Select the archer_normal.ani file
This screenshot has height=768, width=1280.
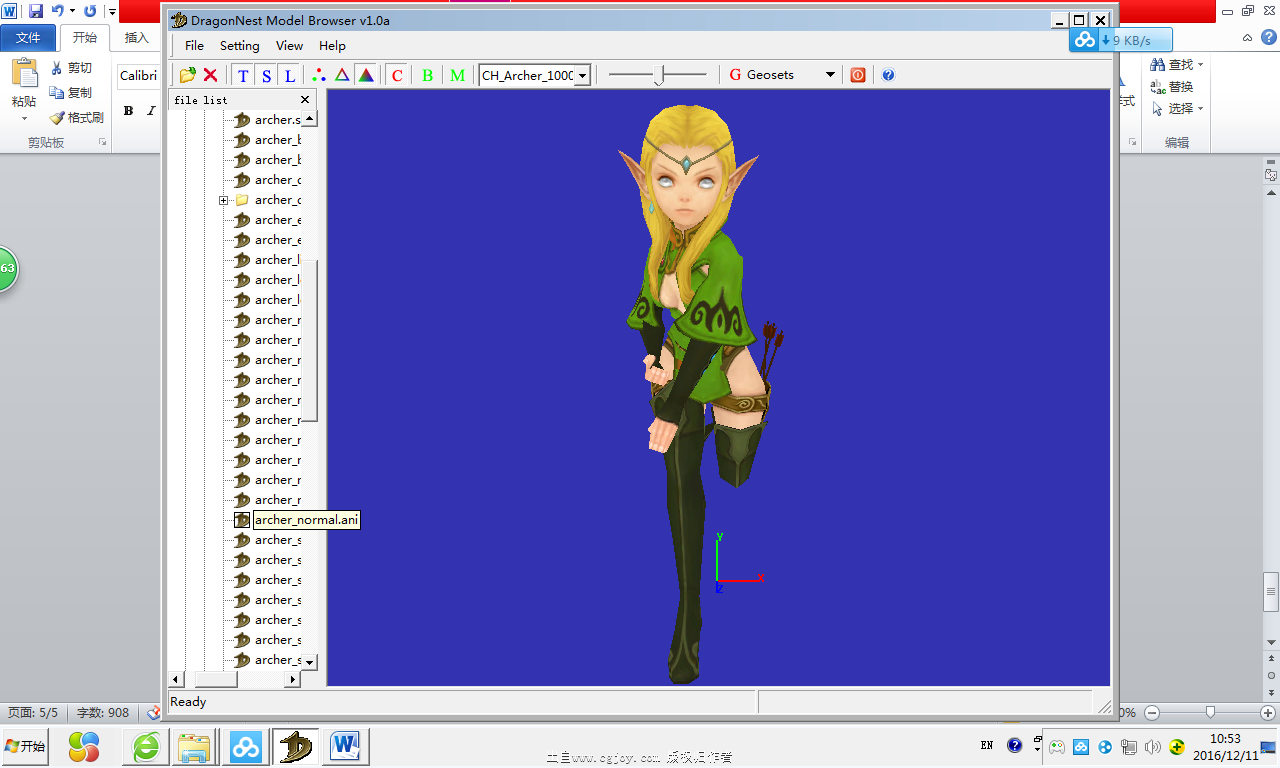(306, 520)
